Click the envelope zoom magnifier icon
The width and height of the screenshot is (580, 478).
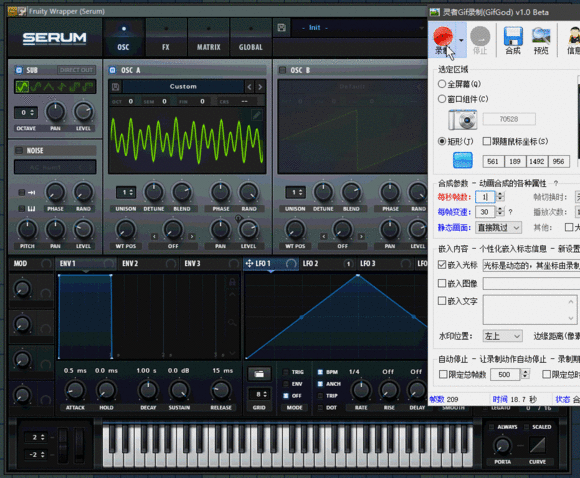[232, 323]
